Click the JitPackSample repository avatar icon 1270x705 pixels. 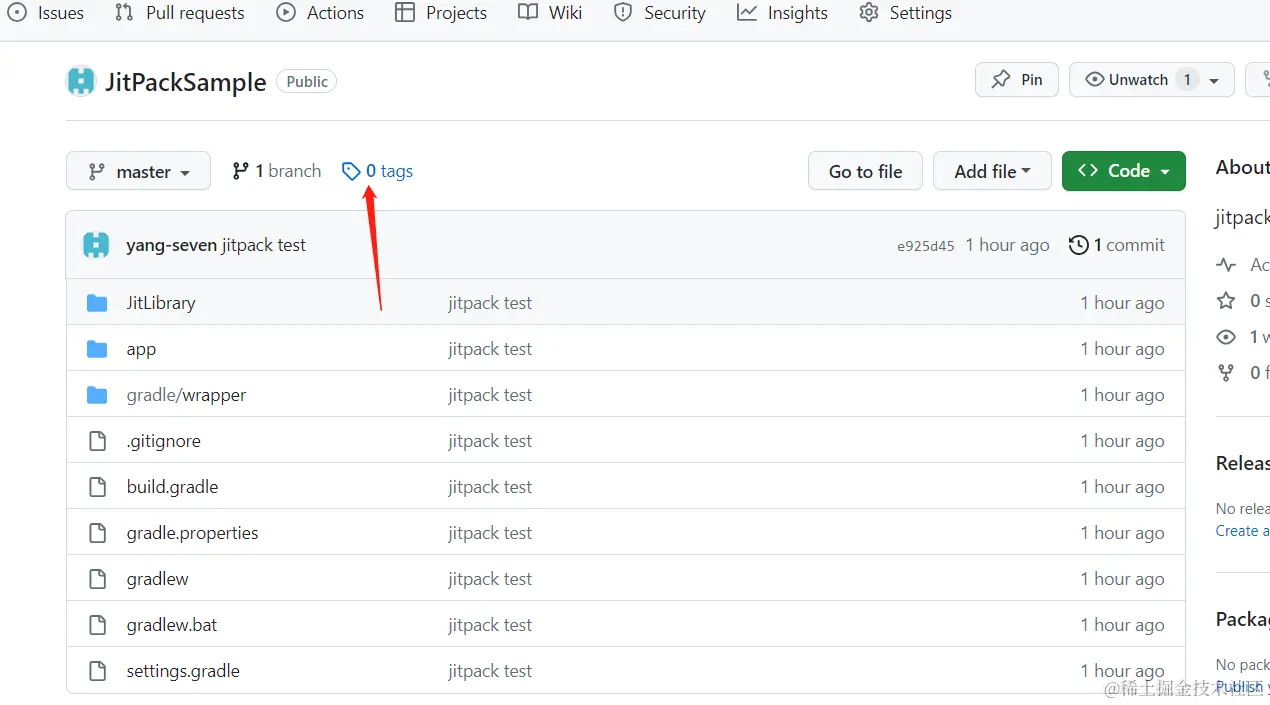pos(81,81)
